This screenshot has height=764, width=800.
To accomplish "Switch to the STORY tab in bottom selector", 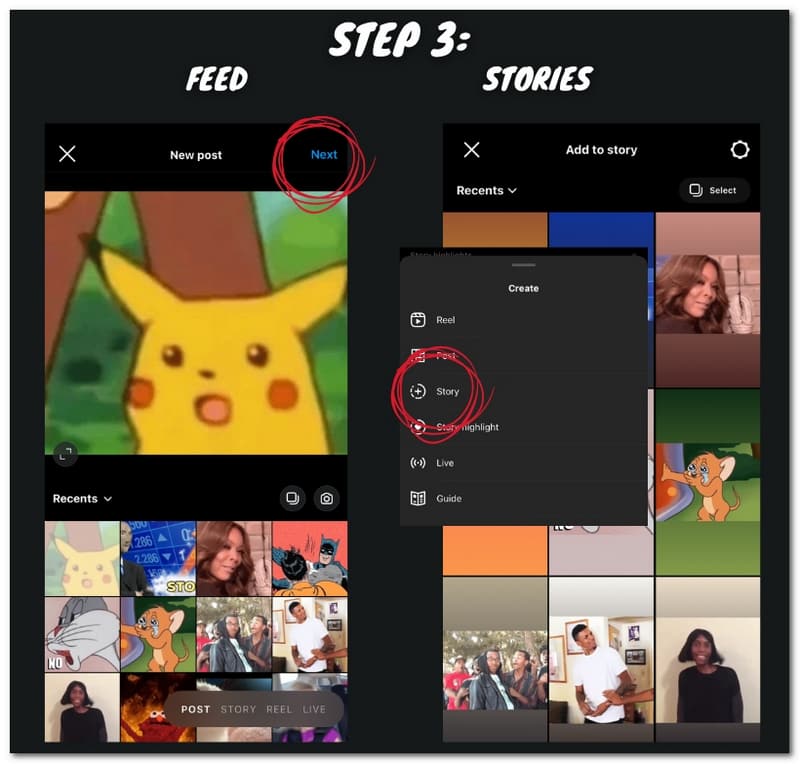I will (x=238, y=709).
